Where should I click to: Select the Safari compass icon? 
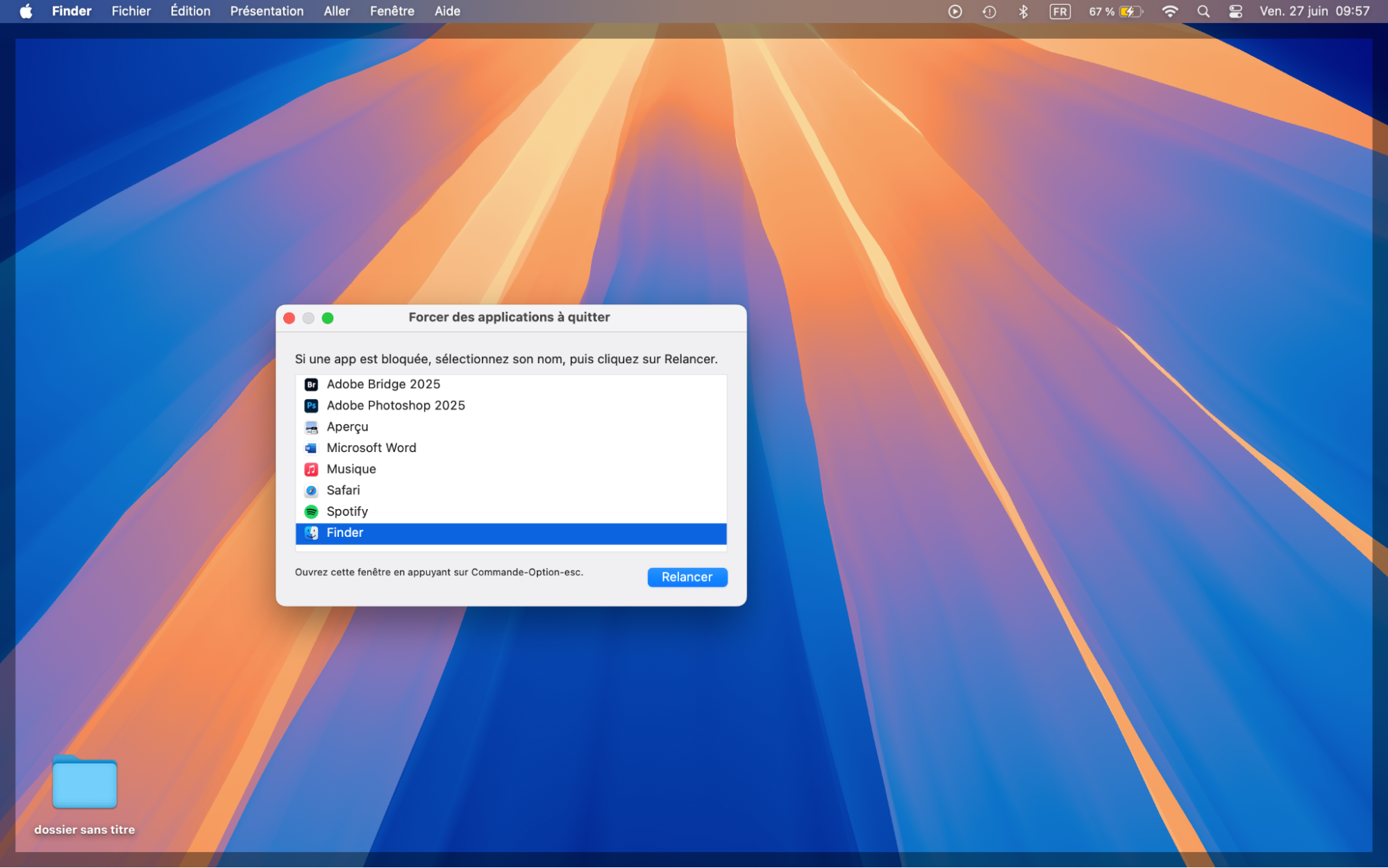pos(311,490)
